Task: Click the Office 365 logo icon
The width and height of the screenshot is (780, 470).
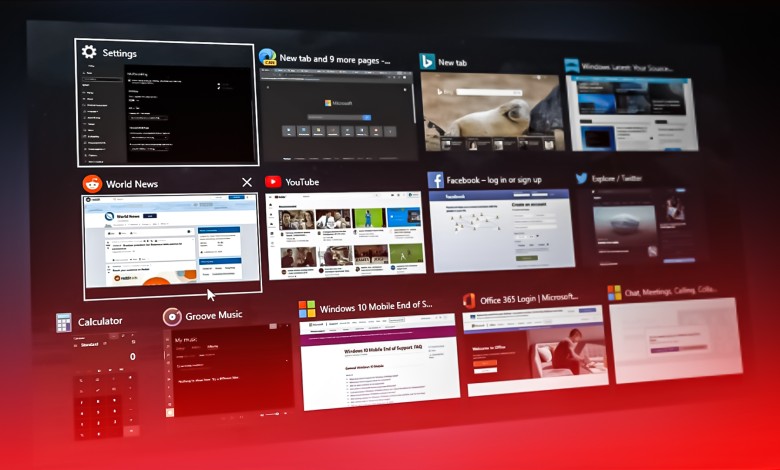Action: pyautogui.click(x=469, y=300)
